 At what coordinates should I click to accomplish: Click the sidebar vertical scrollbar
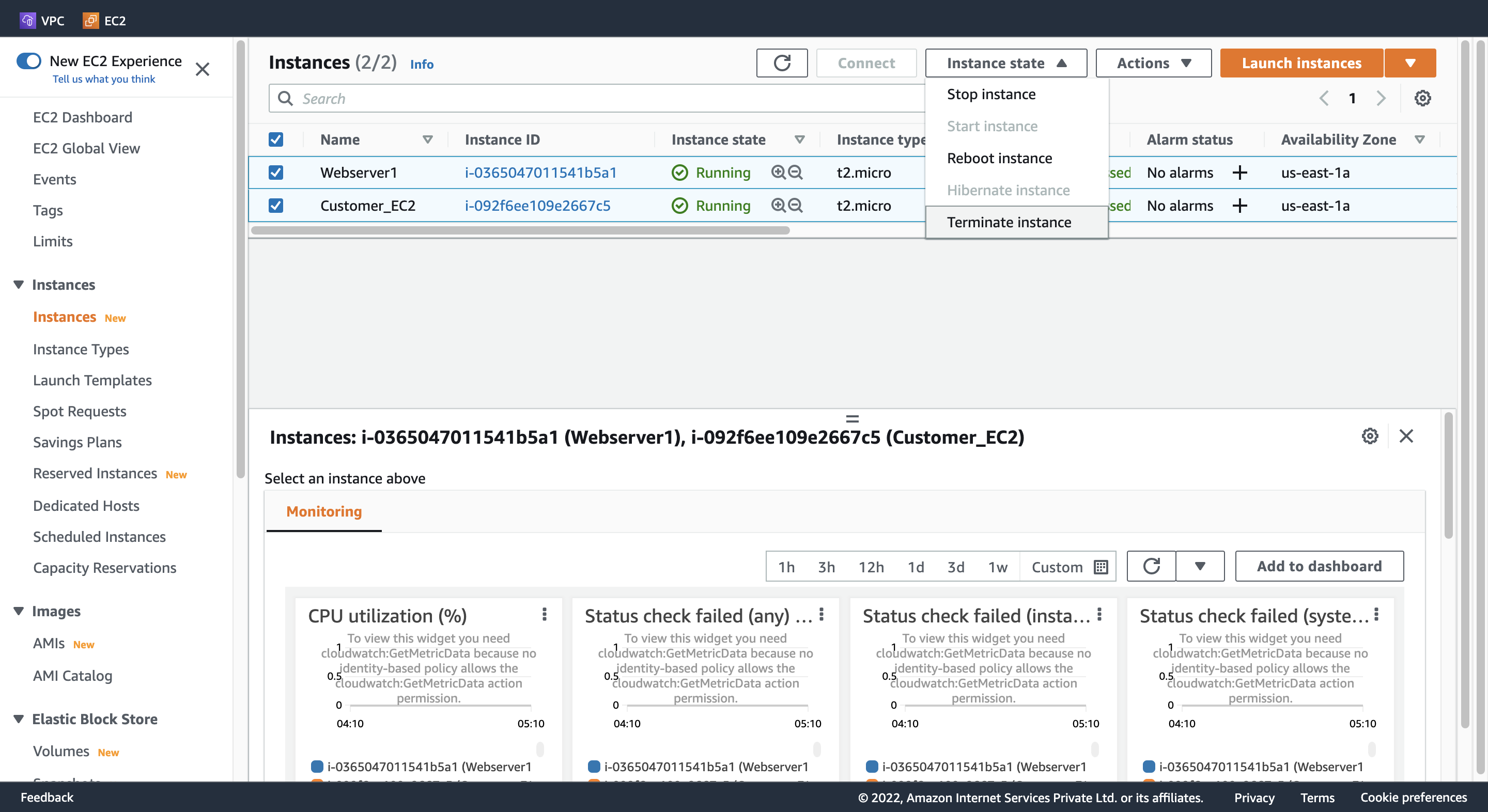click(x=240, y=259)
